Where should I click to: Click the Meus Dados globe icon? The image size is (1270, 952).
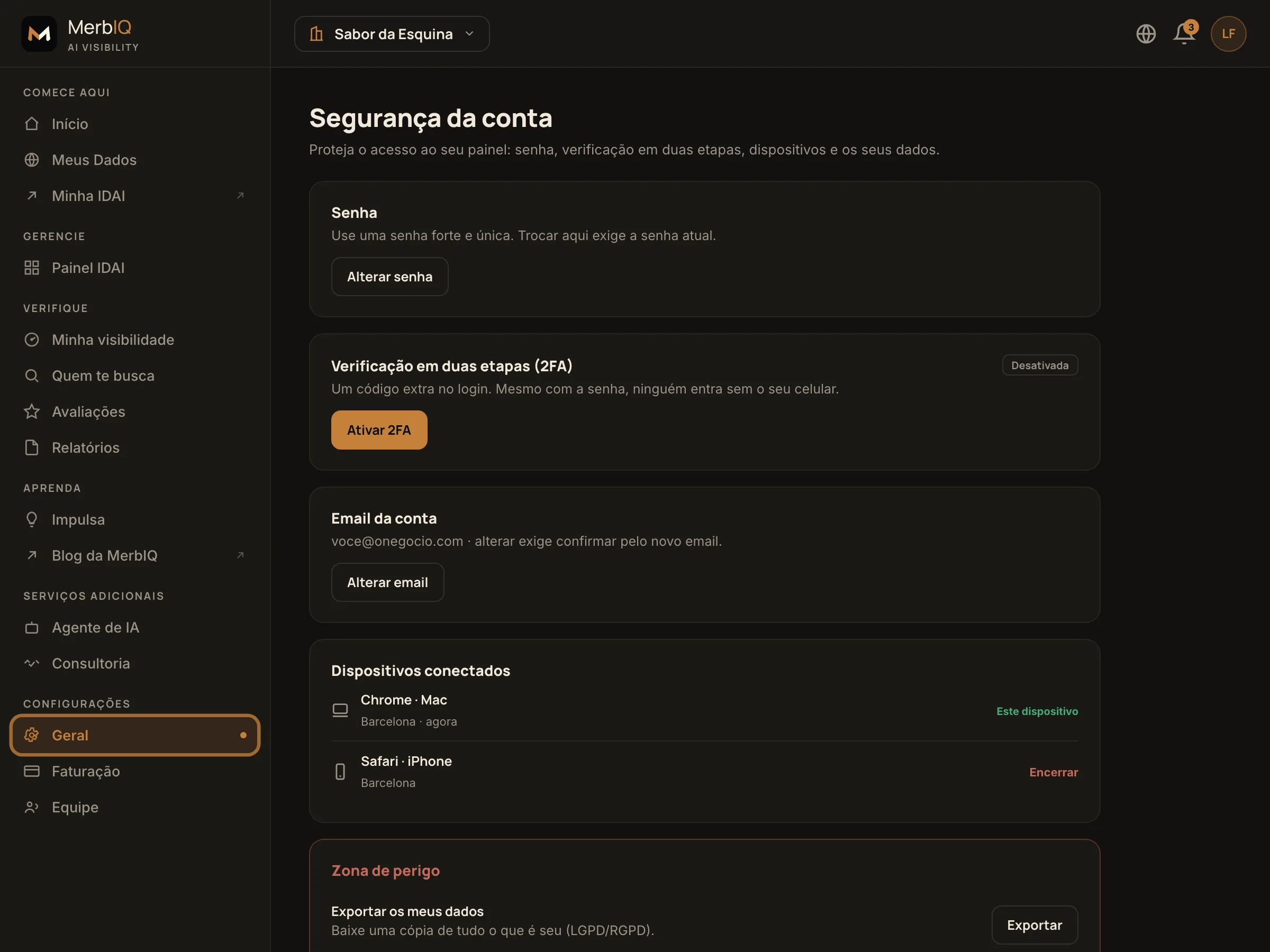click(x=32, y=160)
